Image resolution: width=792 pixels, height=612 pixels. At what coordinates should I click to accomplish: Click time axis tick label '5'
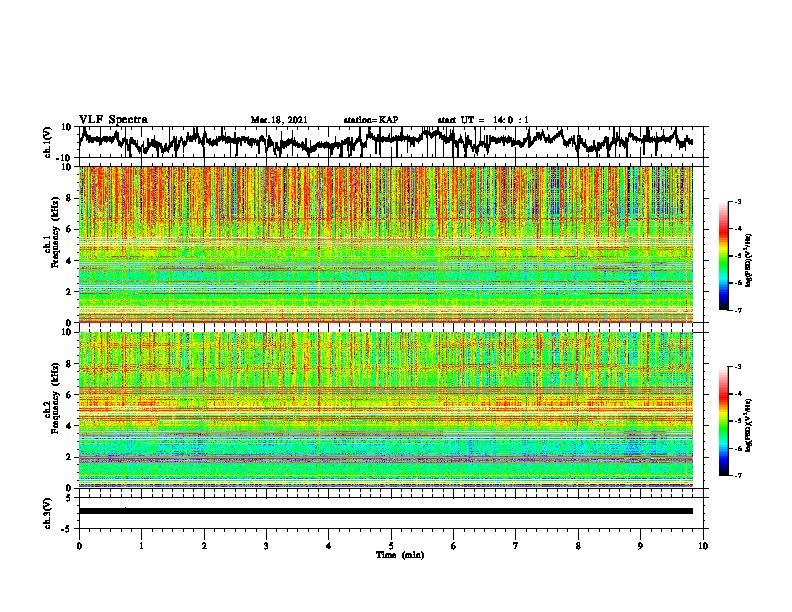click(391, 546)
